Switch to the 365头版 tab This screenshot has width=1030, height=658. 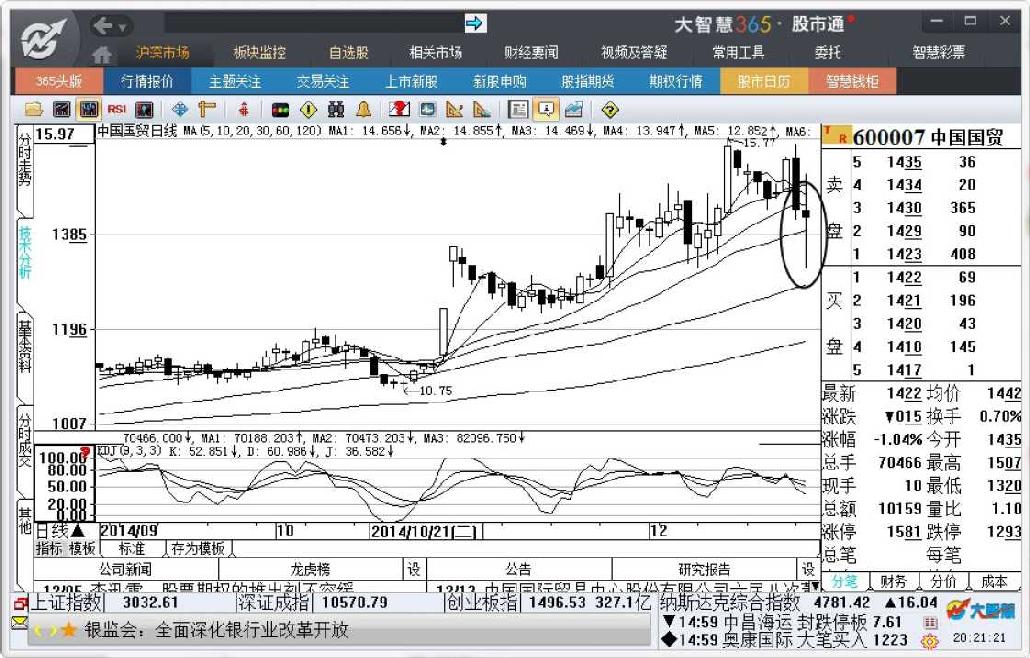coord(58,81)
